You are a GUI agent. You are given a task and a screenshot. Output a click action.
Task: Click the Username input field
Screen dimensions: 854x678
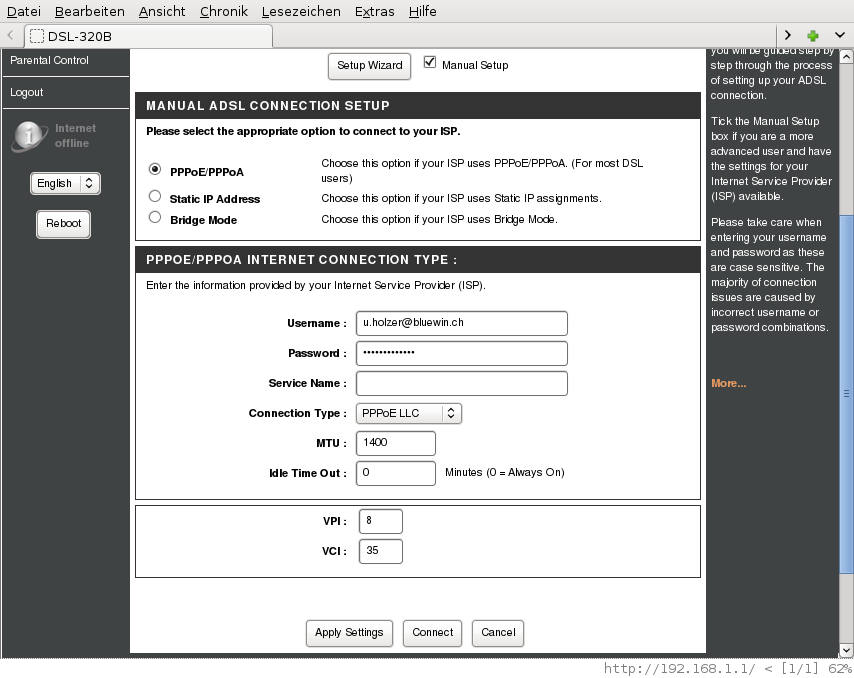pyautogui.click(x=462, y=323)
